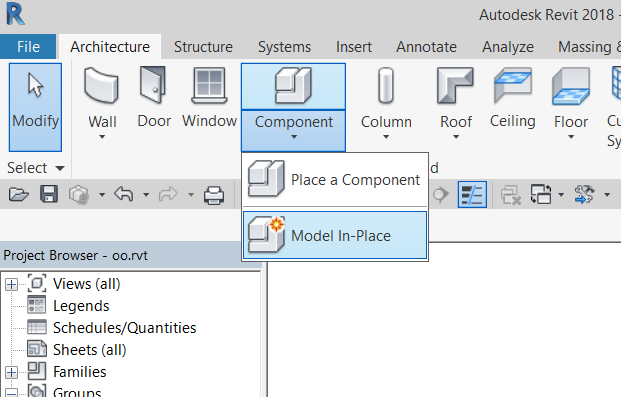621x397 pixels.
Task: Open the Annotate ribbon tab
Action: tap(426, 47)
